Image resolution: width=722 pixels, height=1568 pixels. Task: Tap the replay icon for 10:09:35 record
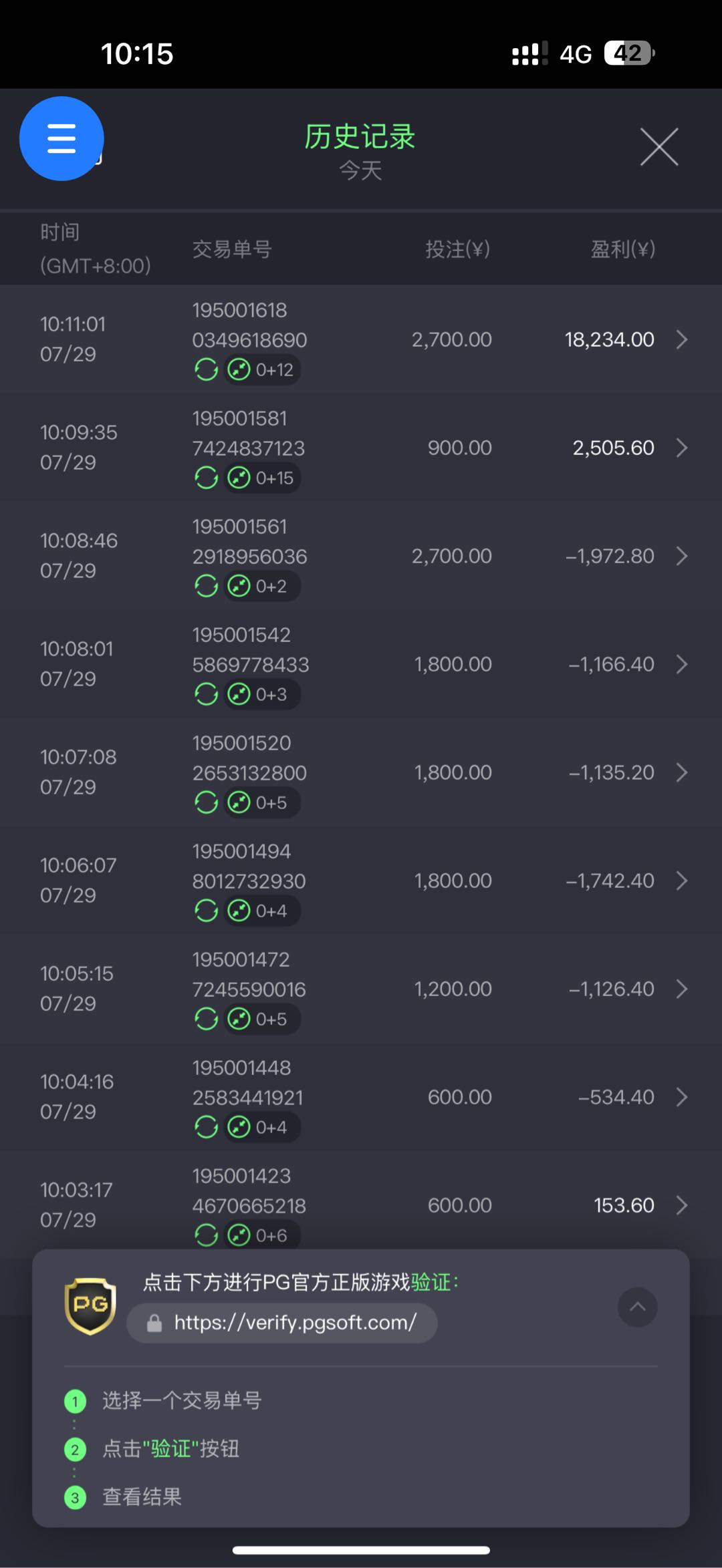(x=206, y=478)
